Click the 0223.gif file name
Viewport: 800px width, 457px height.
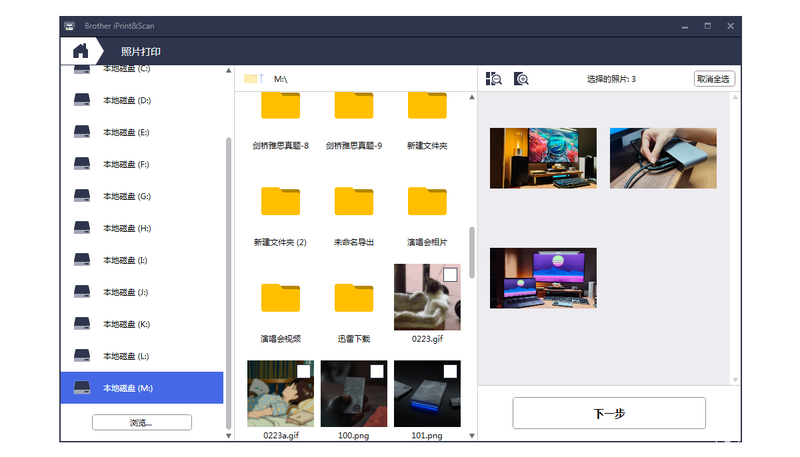pyautogui.click(x=427, y=339)
